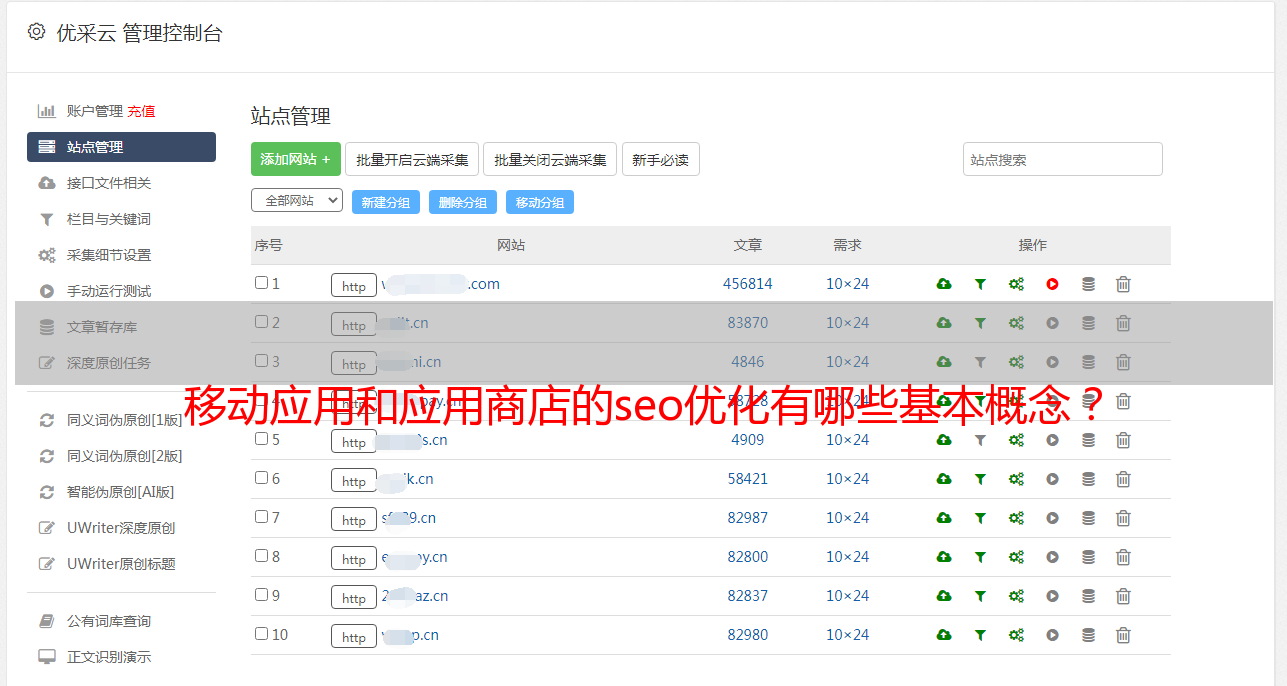
Task: Open 接口文件相关 in the sidebar
Action: pyautogui.click(x=109, y=183)
